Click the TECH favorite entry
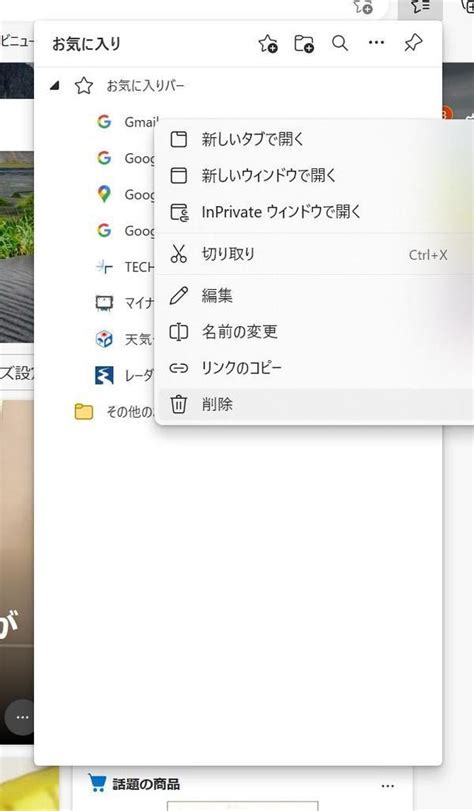 (125, 267)
